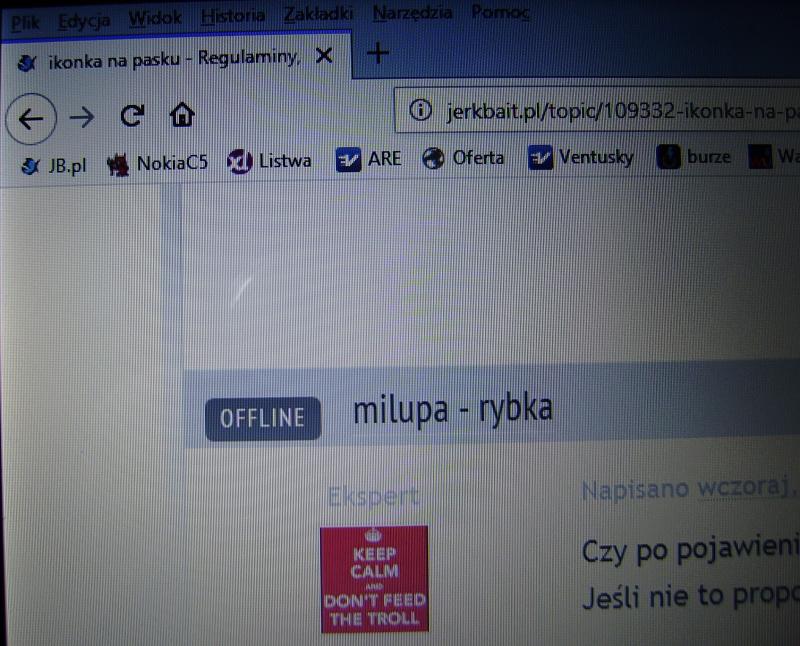Open the Zakładki menu
Image resolution: width=800 pixels, height=646 pixels.
point(317,14)
